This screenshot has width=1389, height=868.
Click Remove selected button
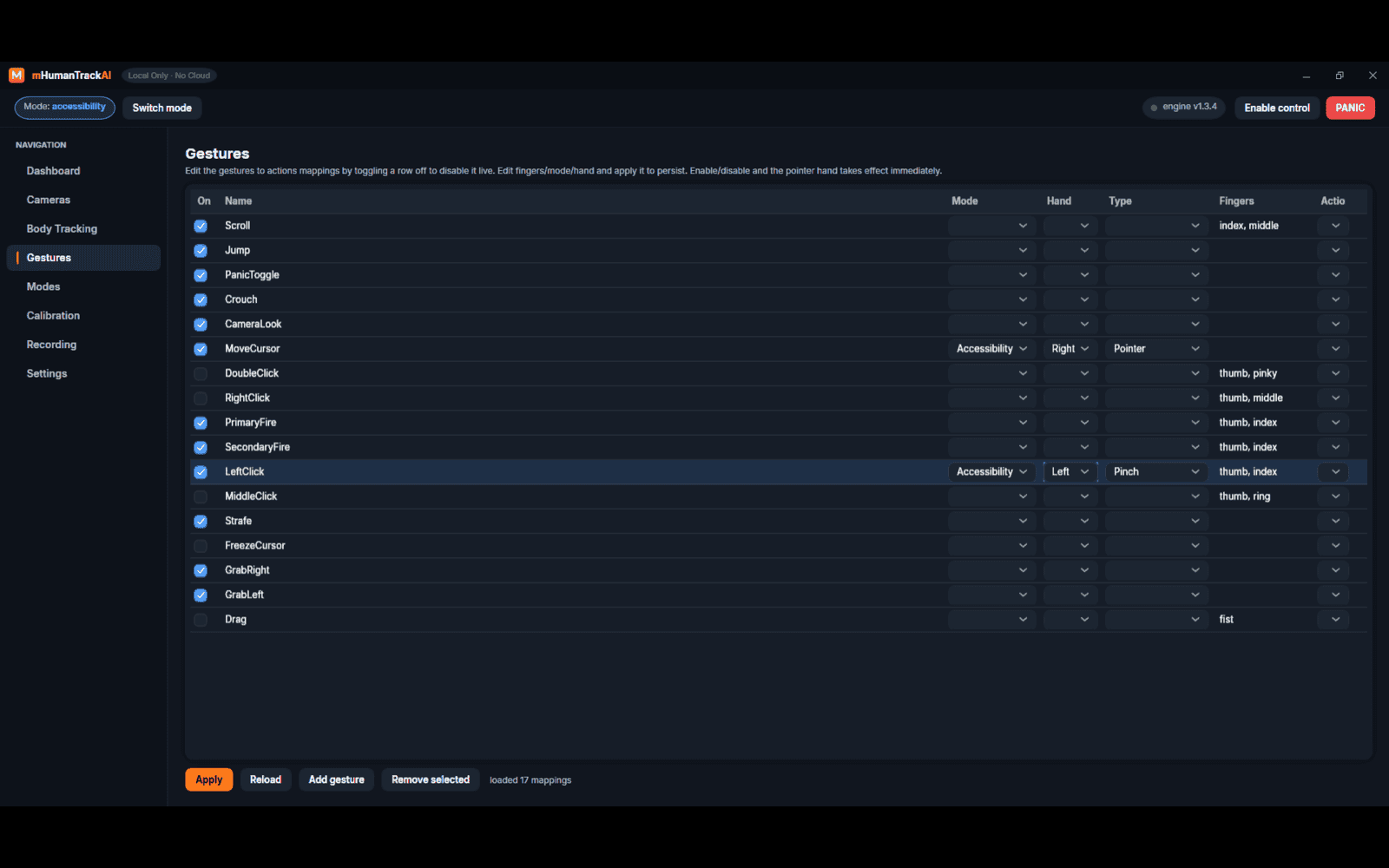431,779
